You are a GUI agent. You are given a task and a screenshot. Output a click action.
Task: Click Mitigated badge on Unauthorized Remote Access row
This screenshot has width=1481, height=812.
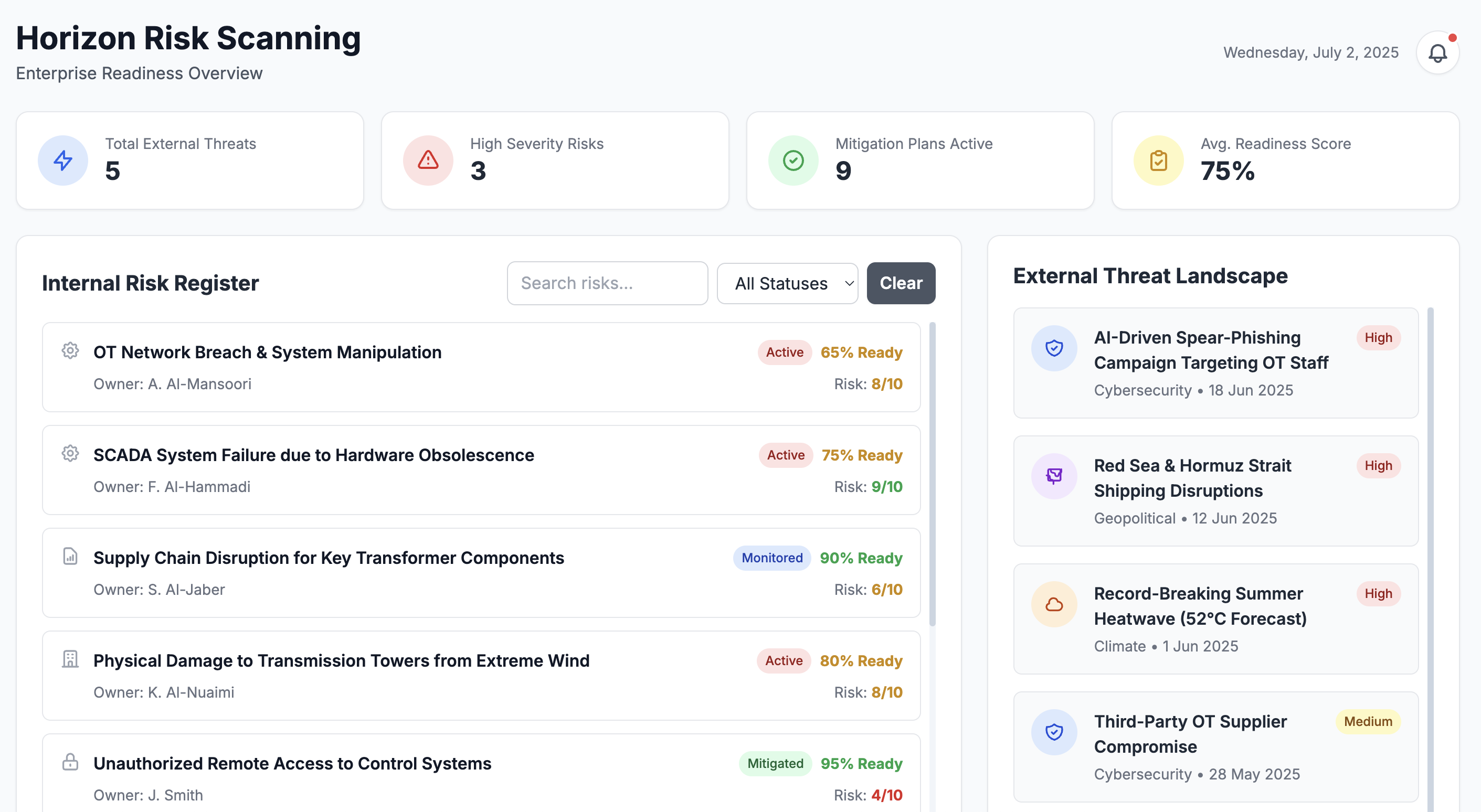pyautogui.click(x=775, y=764)
